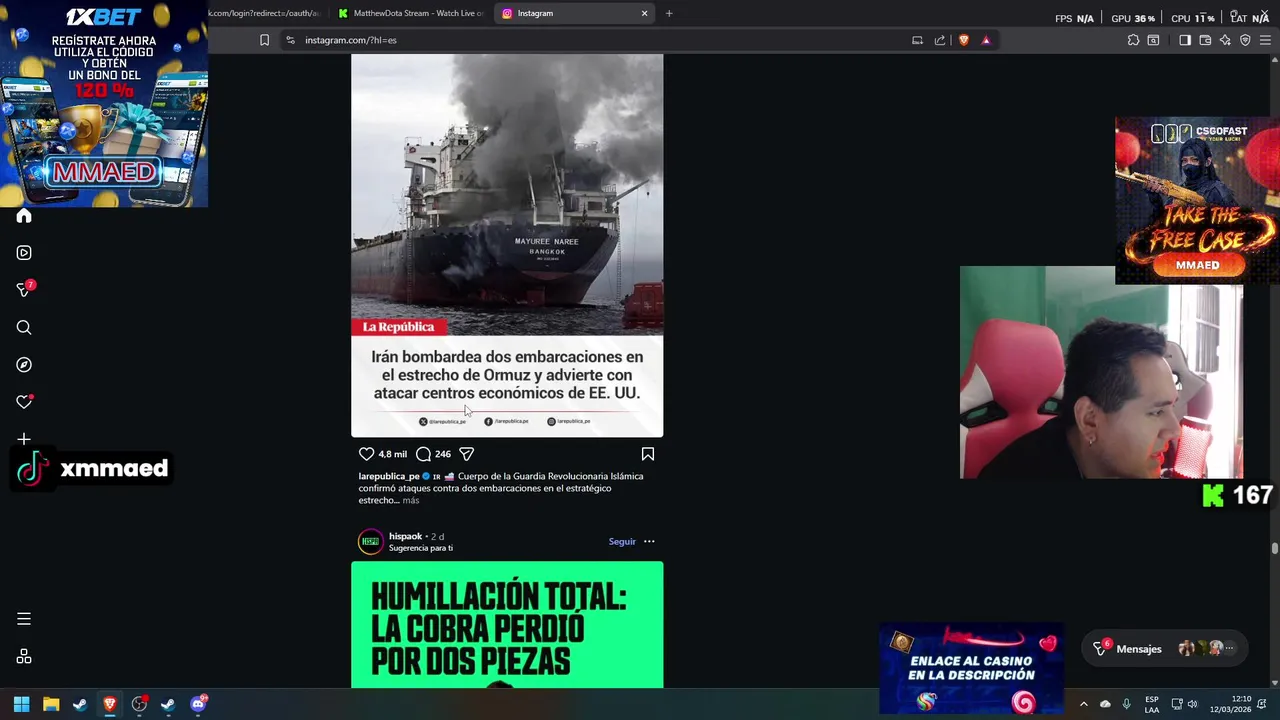Go to Instagram Home in sidebar
The height and width of the screenshot is (720, 1280).
click(x=24, y=216)
